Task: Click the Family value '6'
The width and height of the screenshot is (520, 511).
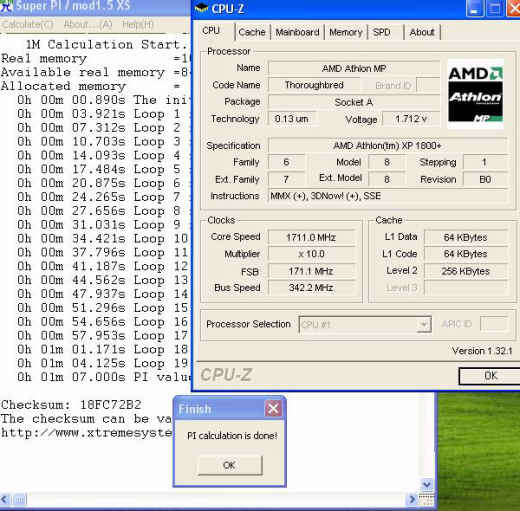Action: (x=286, y=162)
